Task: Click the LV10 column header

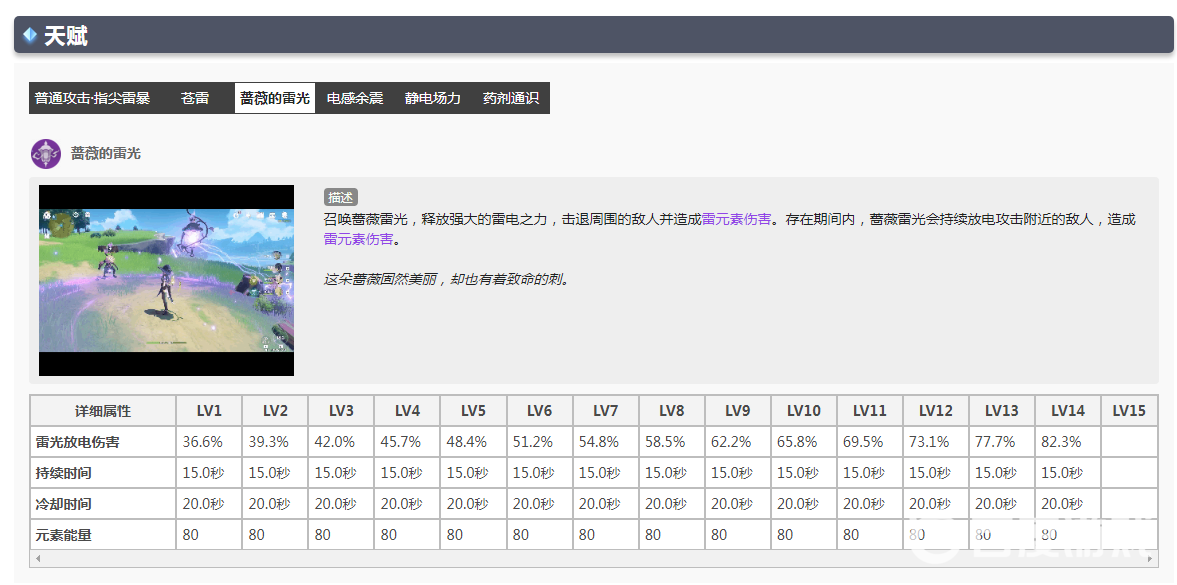Action: point(803,411)
